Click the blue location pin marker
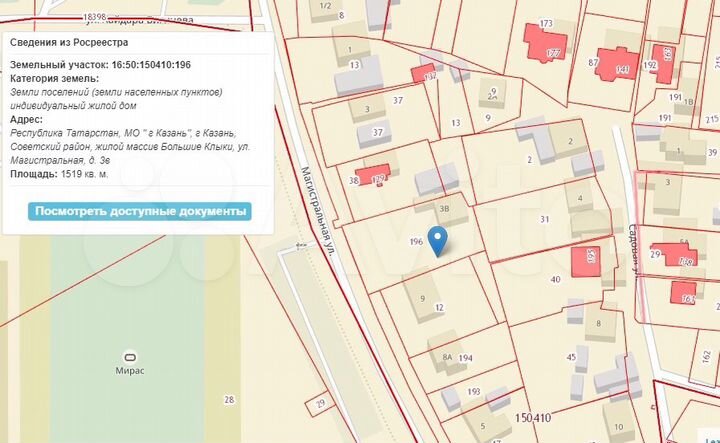The width and height of the screenshot is (720, 443). [437, 241]
